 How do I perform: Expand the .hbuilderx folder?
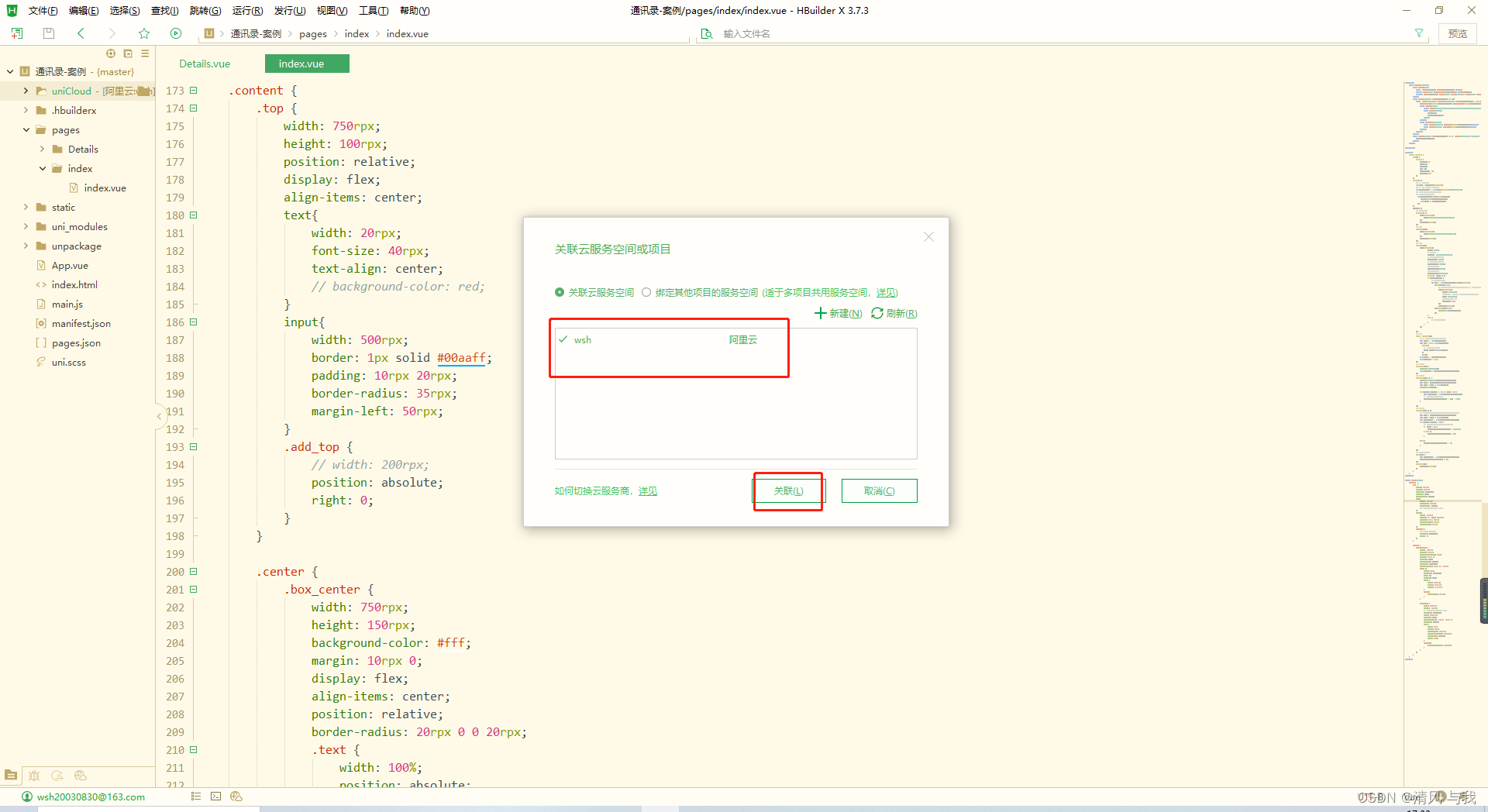click(x=26, y=110)
